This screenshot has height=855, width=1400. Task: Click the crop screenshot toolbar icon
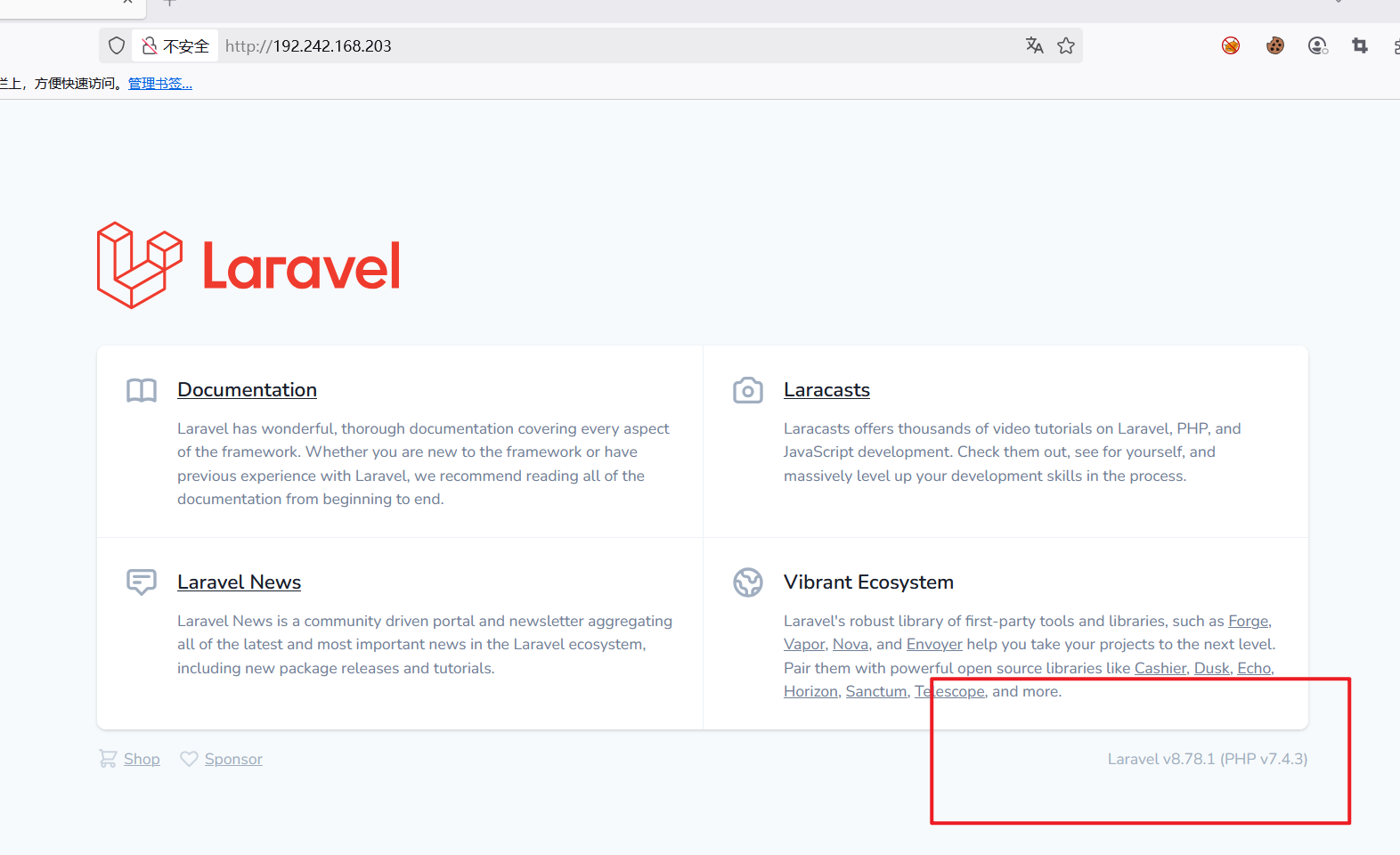pyautogui.click(x=1360, y=45)
